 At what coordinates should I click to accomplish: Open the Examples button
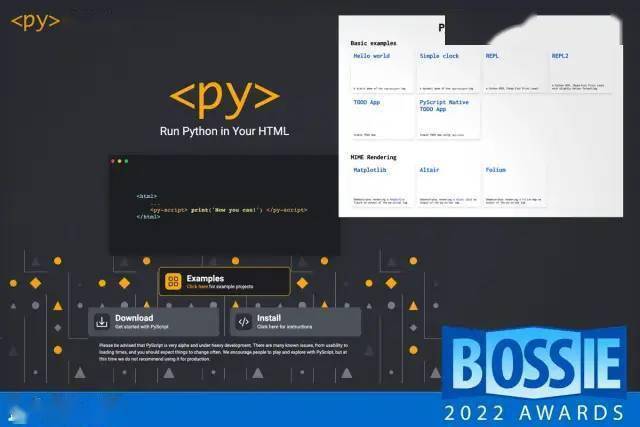[224, 281]
